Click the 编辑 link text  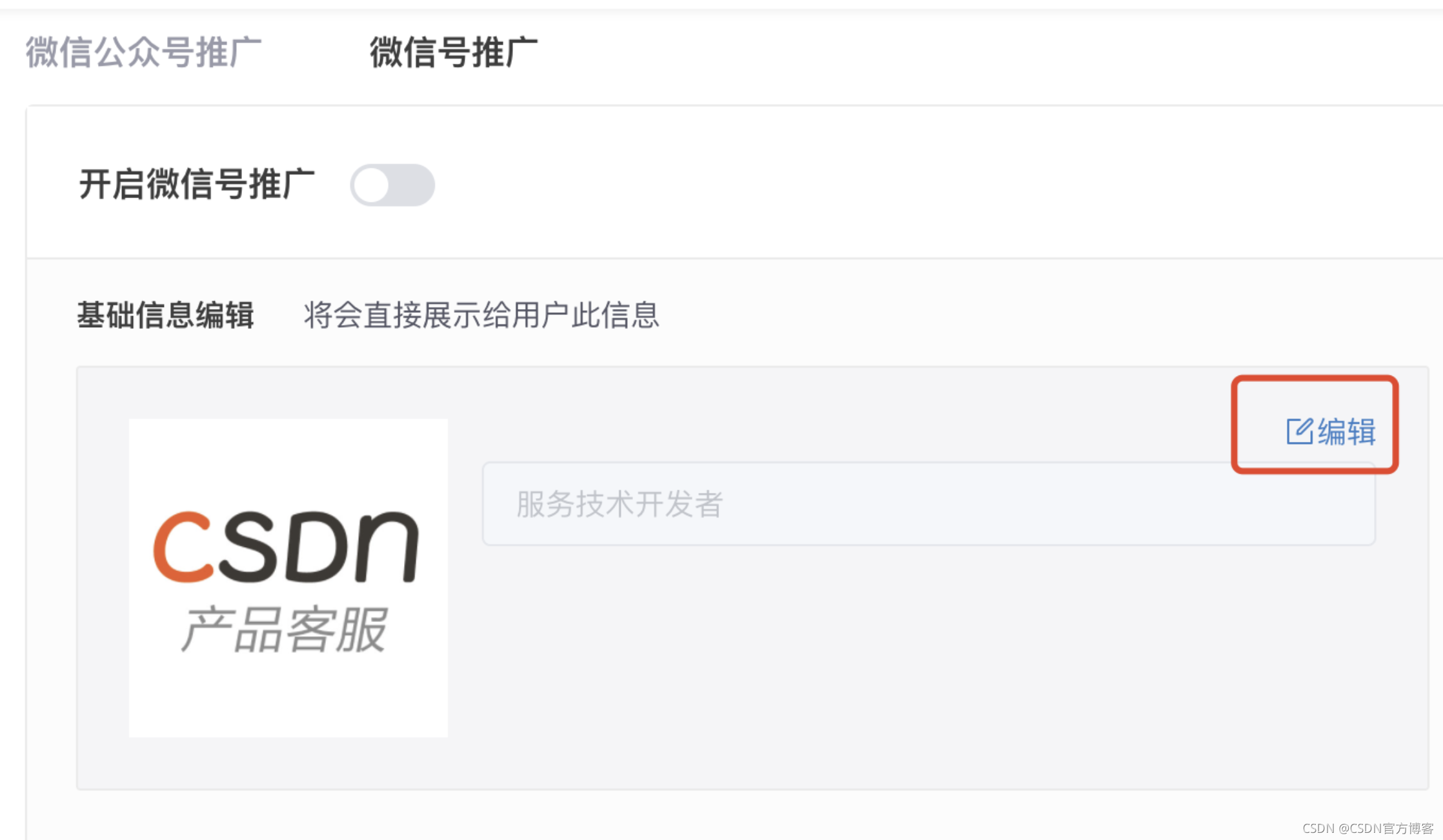(x=1347, y=431)
